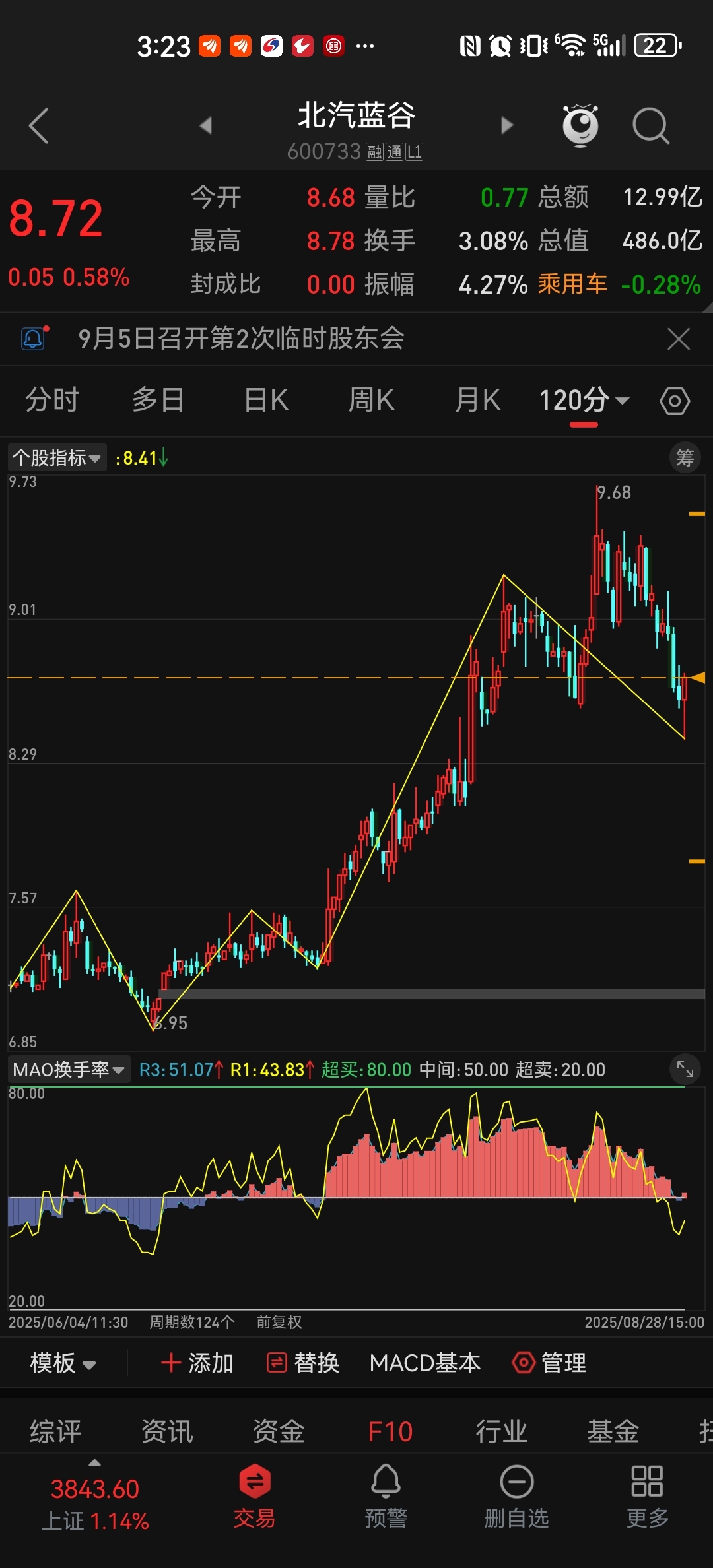Tap the 超买:80.00 label

(x=366, y=1070)
